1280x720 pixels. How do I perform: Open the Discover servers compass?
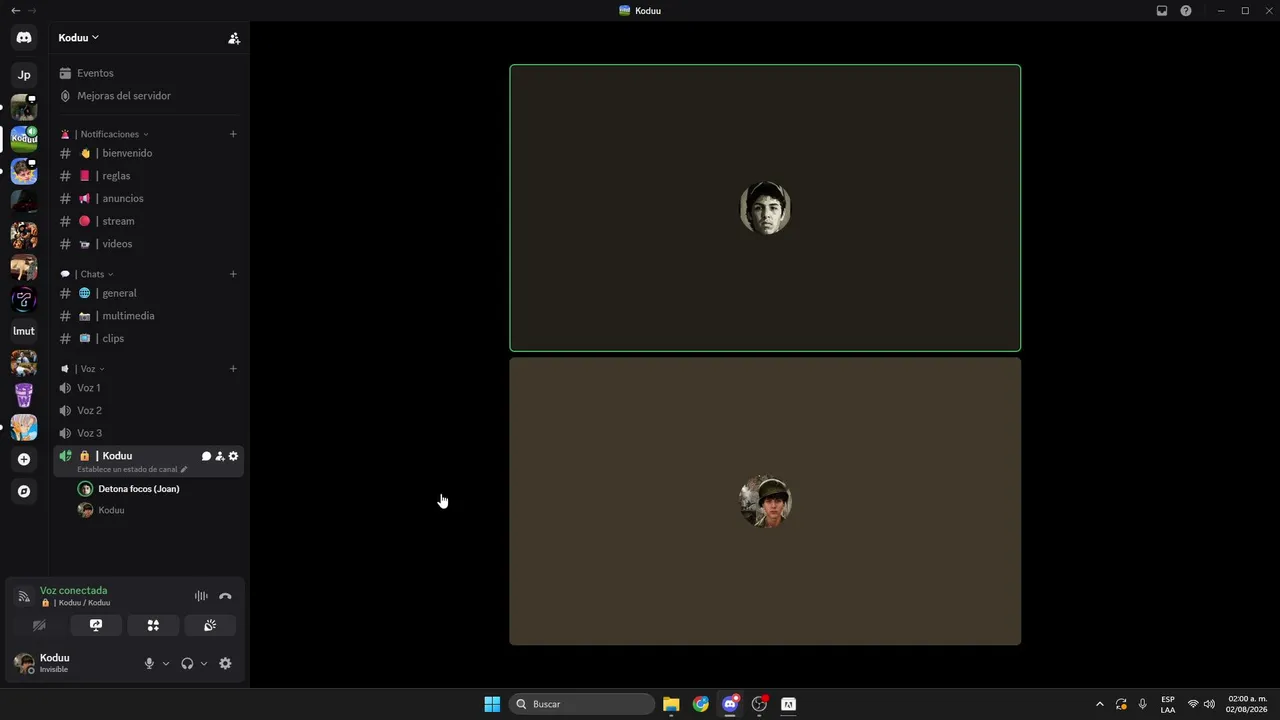click(x=24, y=491)
